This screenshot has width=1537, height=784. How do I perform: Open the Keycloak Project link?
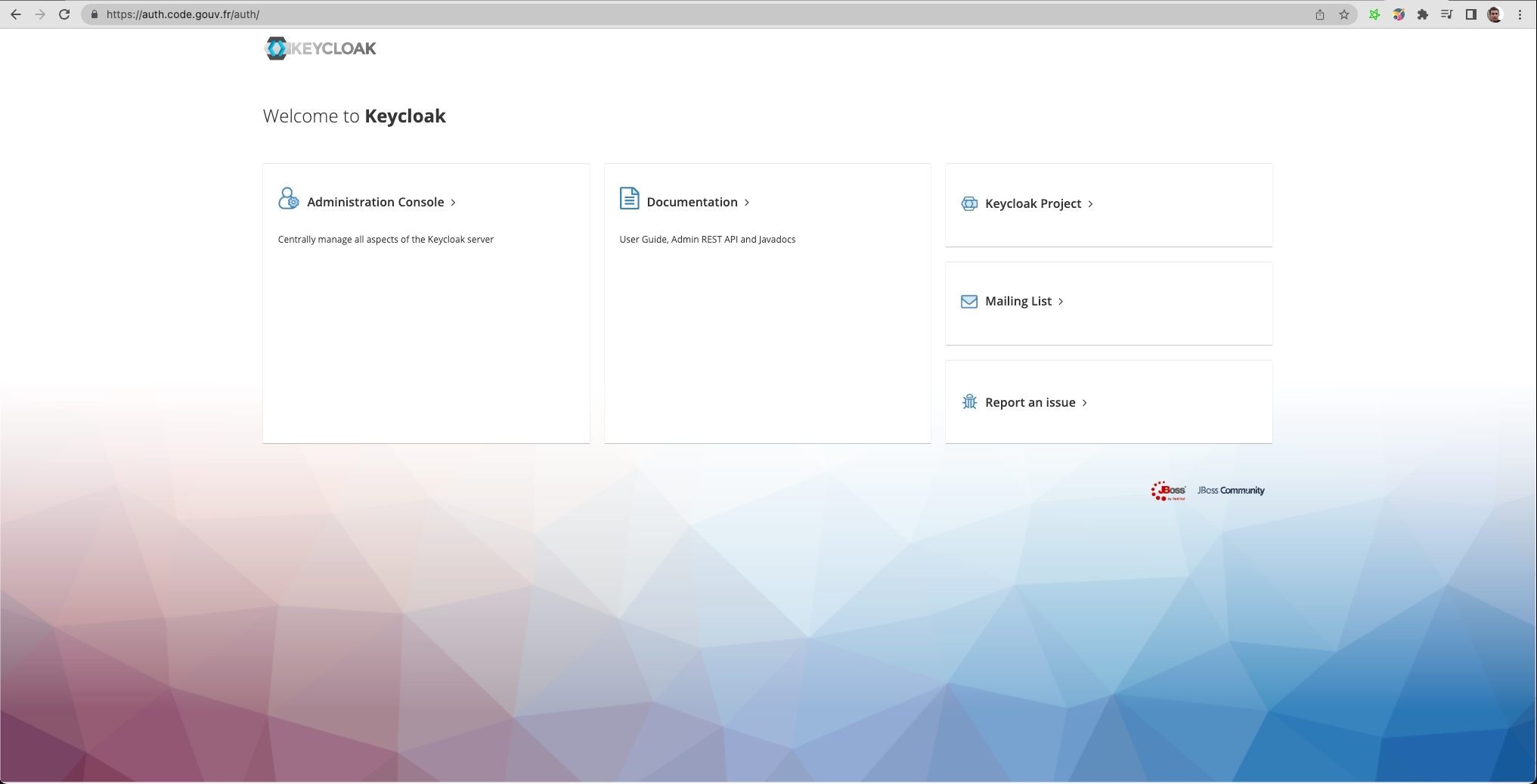pos(1033,204)
